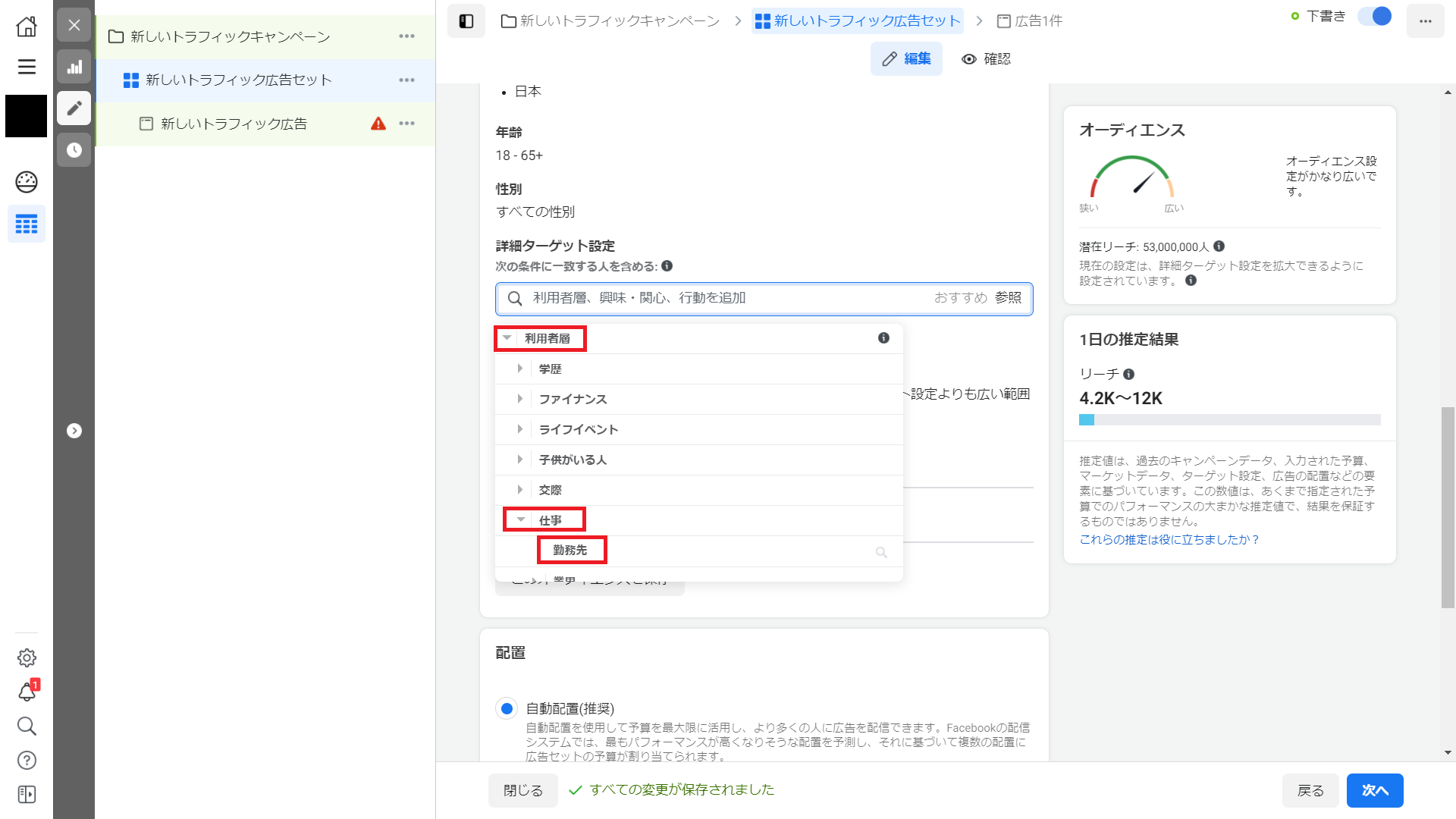This screenshot has width=1456, height=819.
Task: Open settings gear in sidebar
Action: (27, 657)
